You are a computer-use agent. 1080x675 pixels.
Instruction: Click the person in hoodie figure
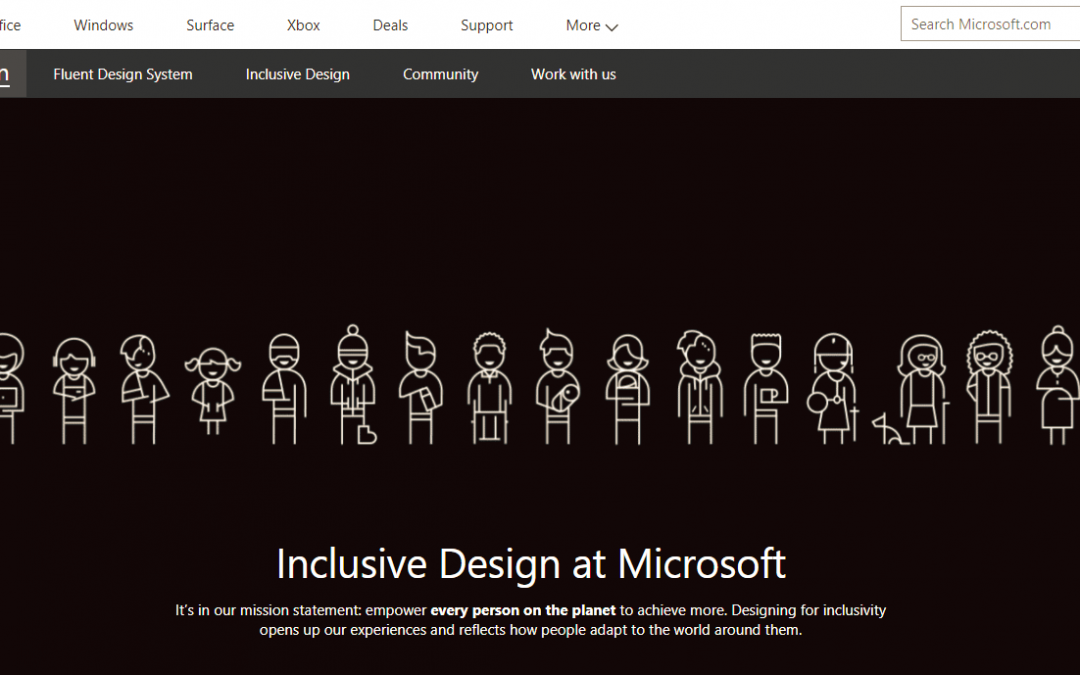[700, 387]
